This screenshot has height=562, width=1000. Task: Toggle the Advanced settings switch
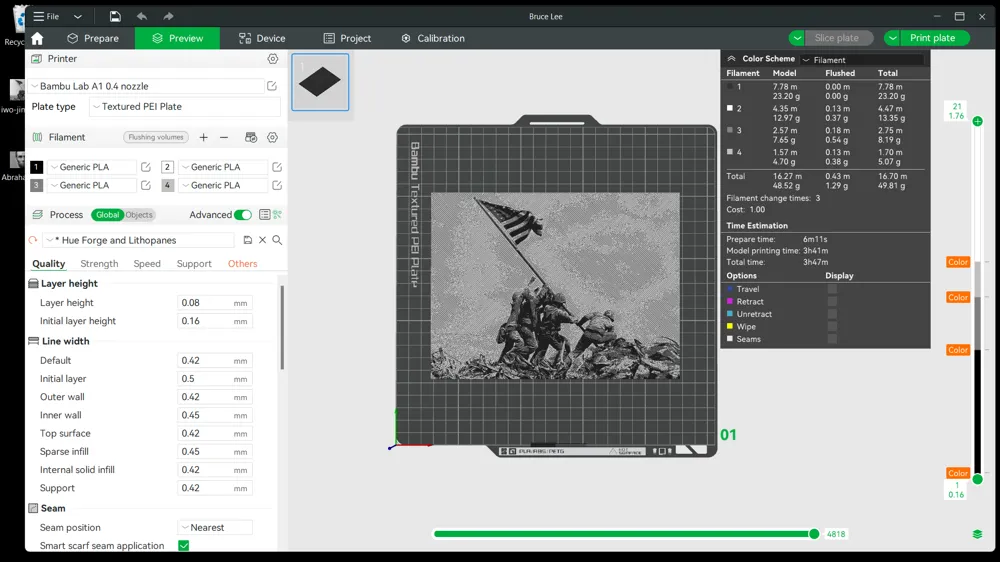click(x=242, y=215)
